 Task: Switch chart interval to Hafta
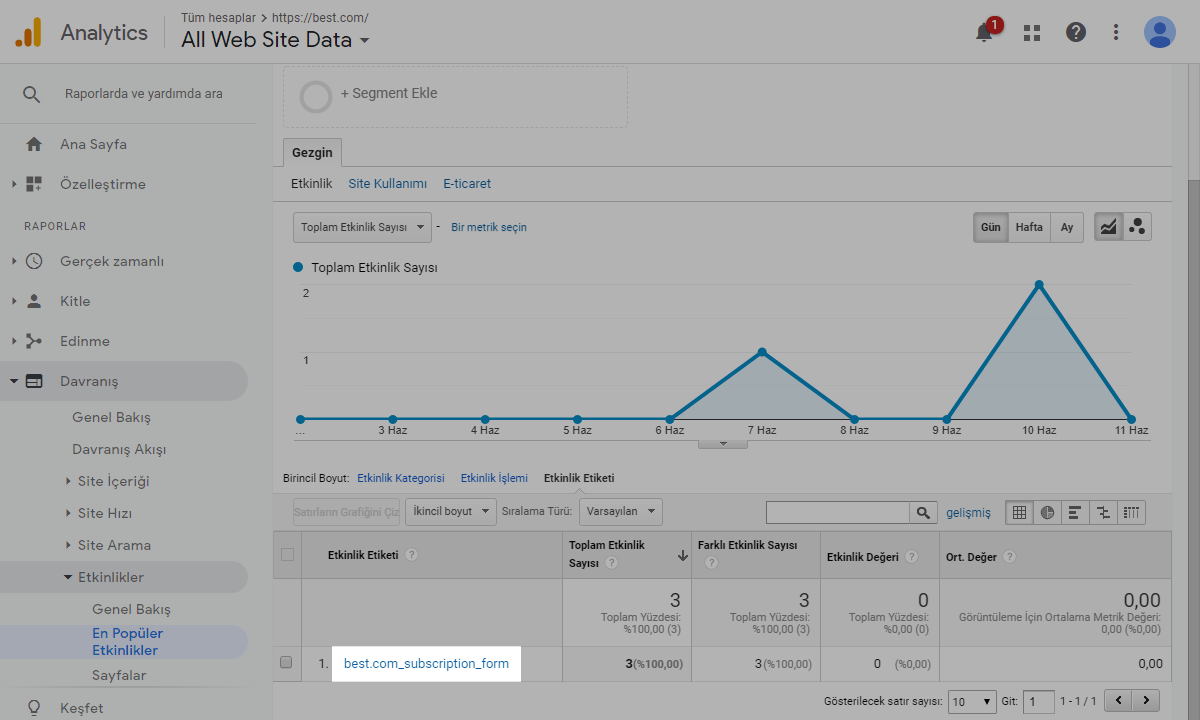[x=1029, y=227]
